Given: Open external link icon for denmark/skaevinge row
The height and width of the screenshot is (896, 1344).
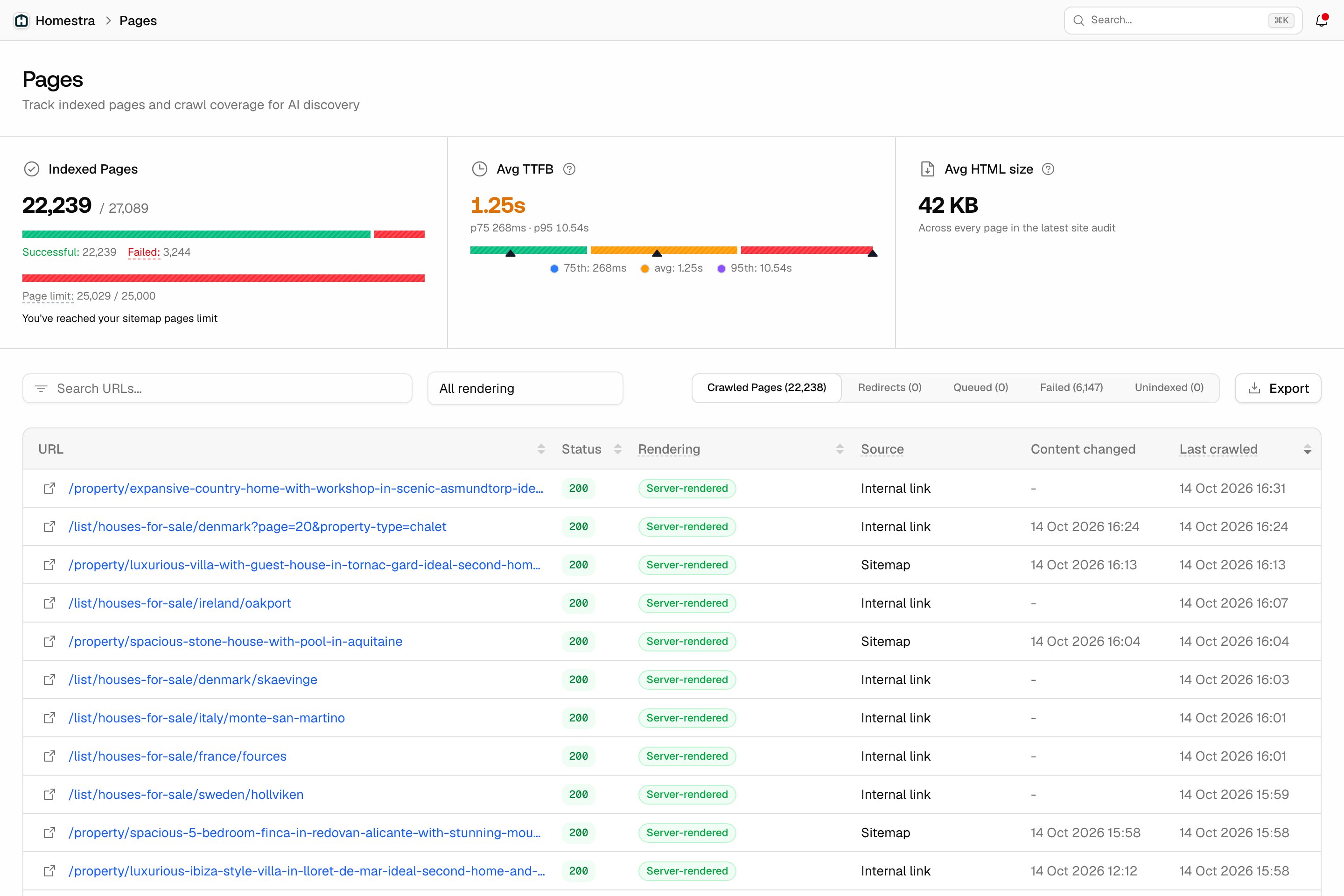Looking at the screenshot, I should [x=50, y=680].
